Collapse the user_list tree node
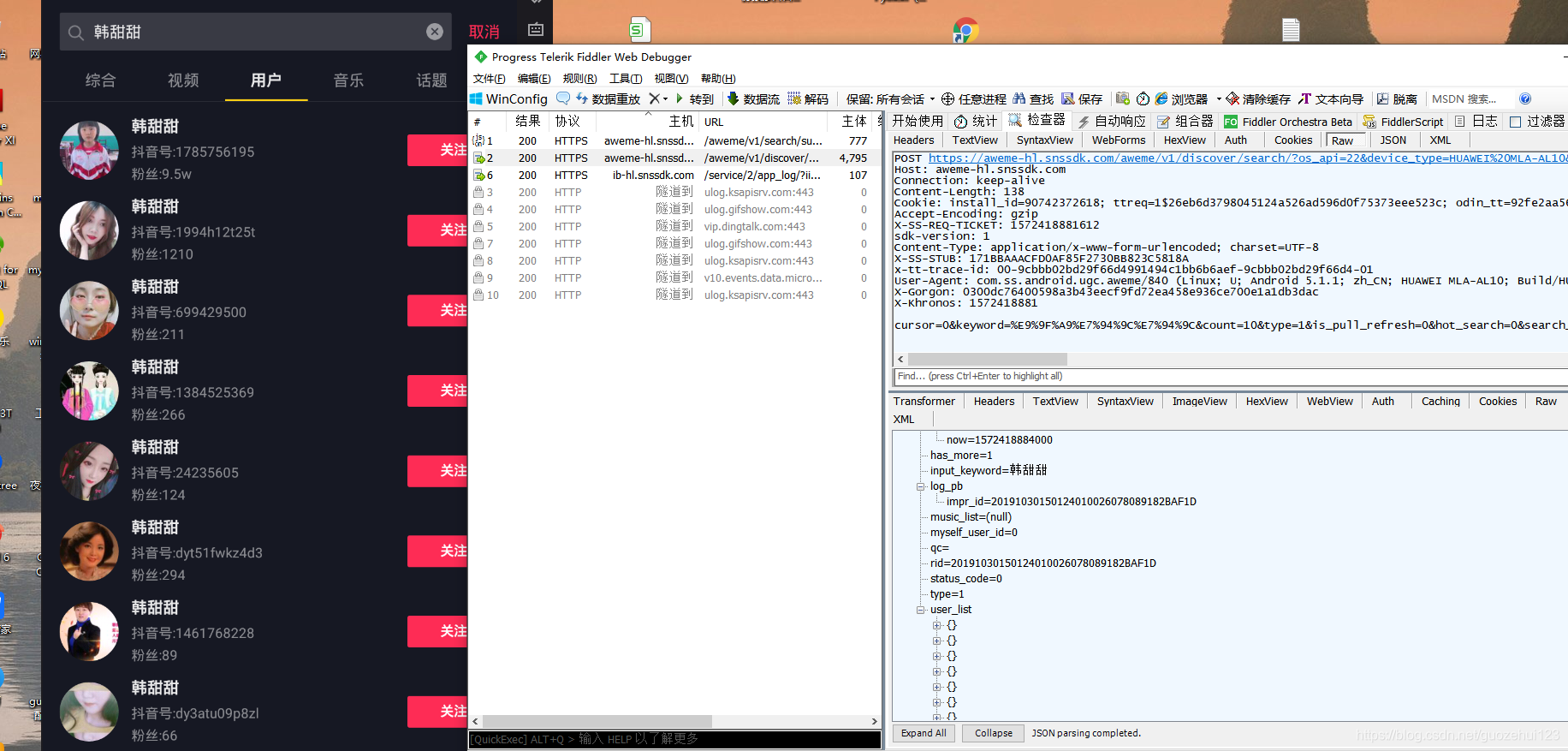This screenshot has height=751, width=1568. tap(921, 610)
